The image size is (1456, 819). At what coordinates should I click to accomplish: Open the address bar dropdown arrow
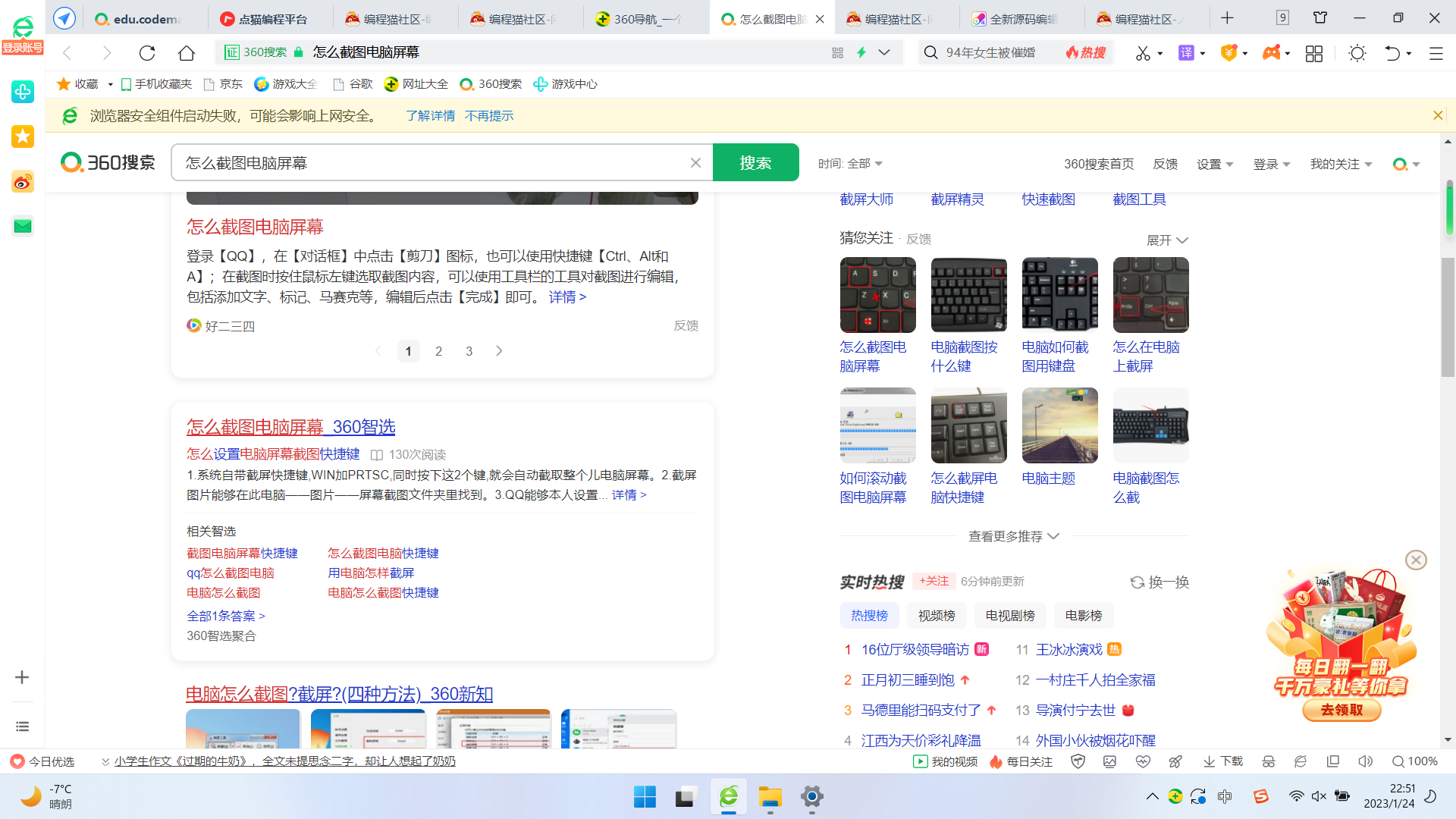(x=884, y=52)
